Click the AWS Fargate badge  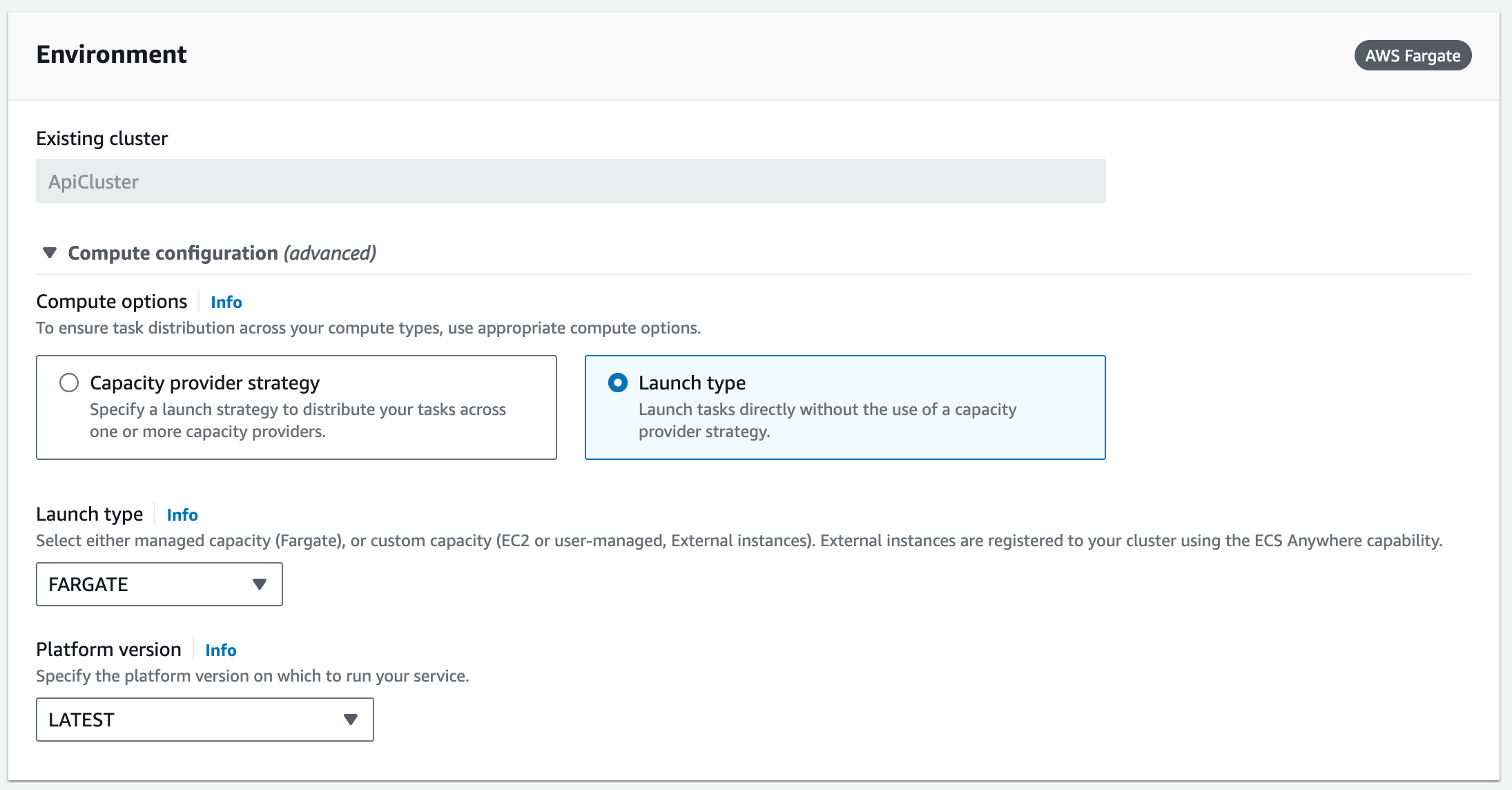click(1413, 55)
